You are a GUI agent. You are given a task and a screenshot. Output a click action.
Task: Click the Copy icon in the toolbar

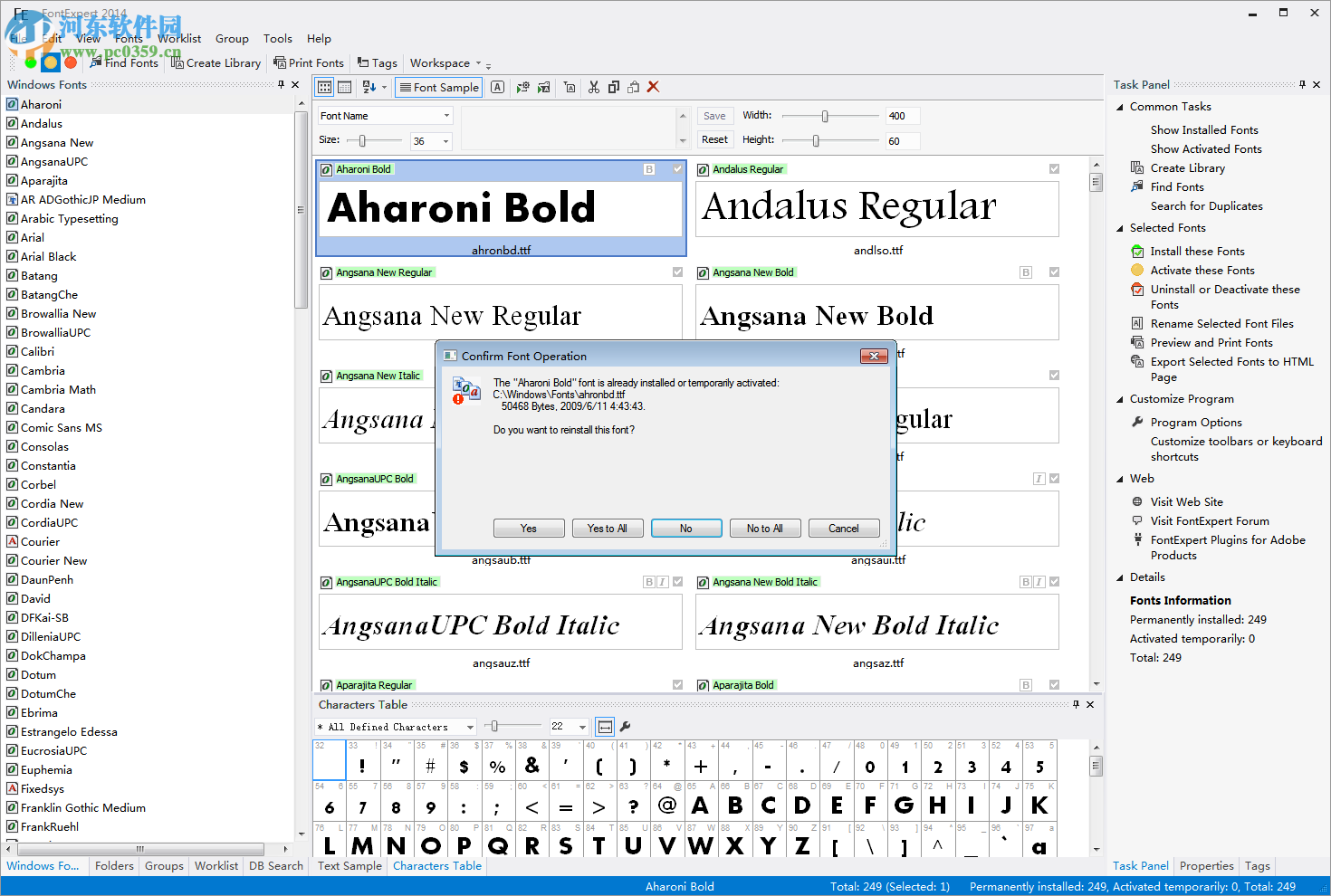tap(614, 87)
